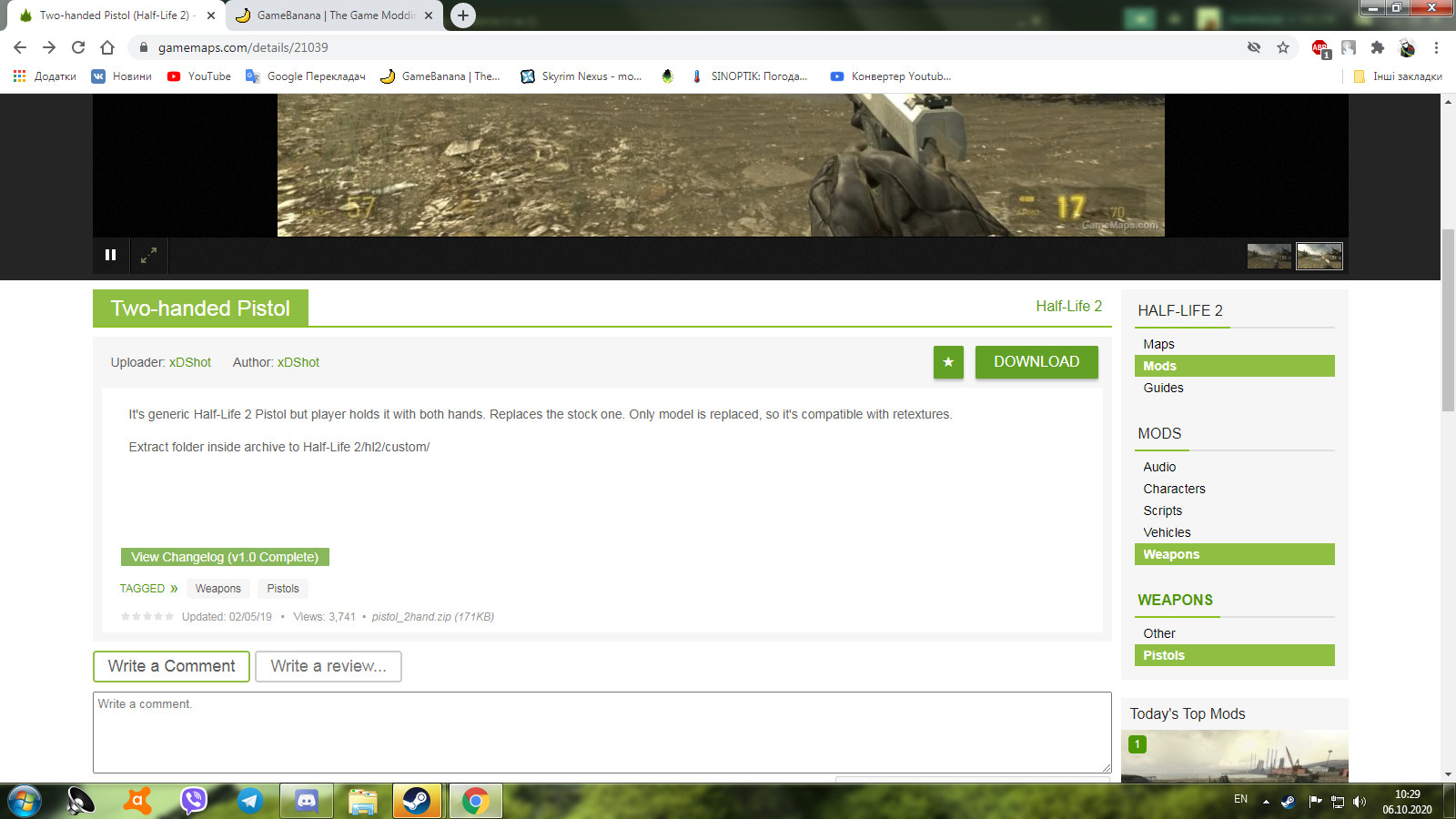Bookmark this page with star icon
1456x819 pixels.
(1283, 47)
